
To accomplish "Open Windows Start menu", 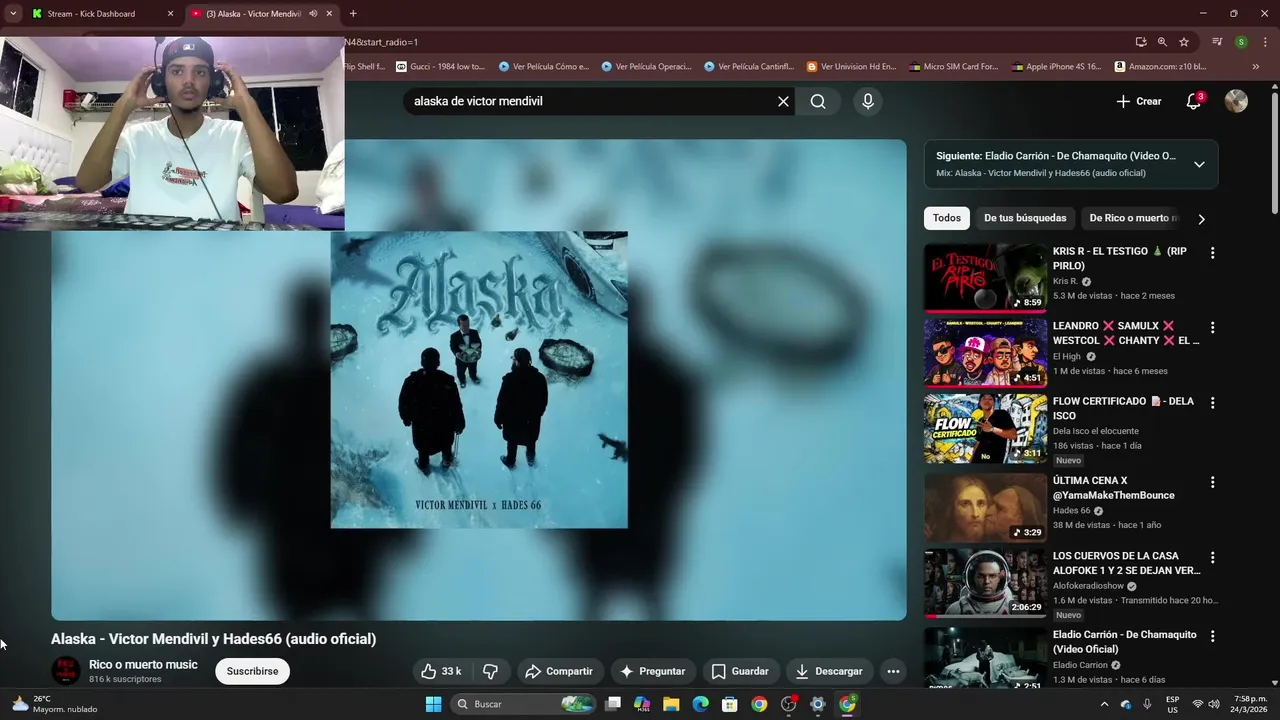I will (x=433, y=704).
